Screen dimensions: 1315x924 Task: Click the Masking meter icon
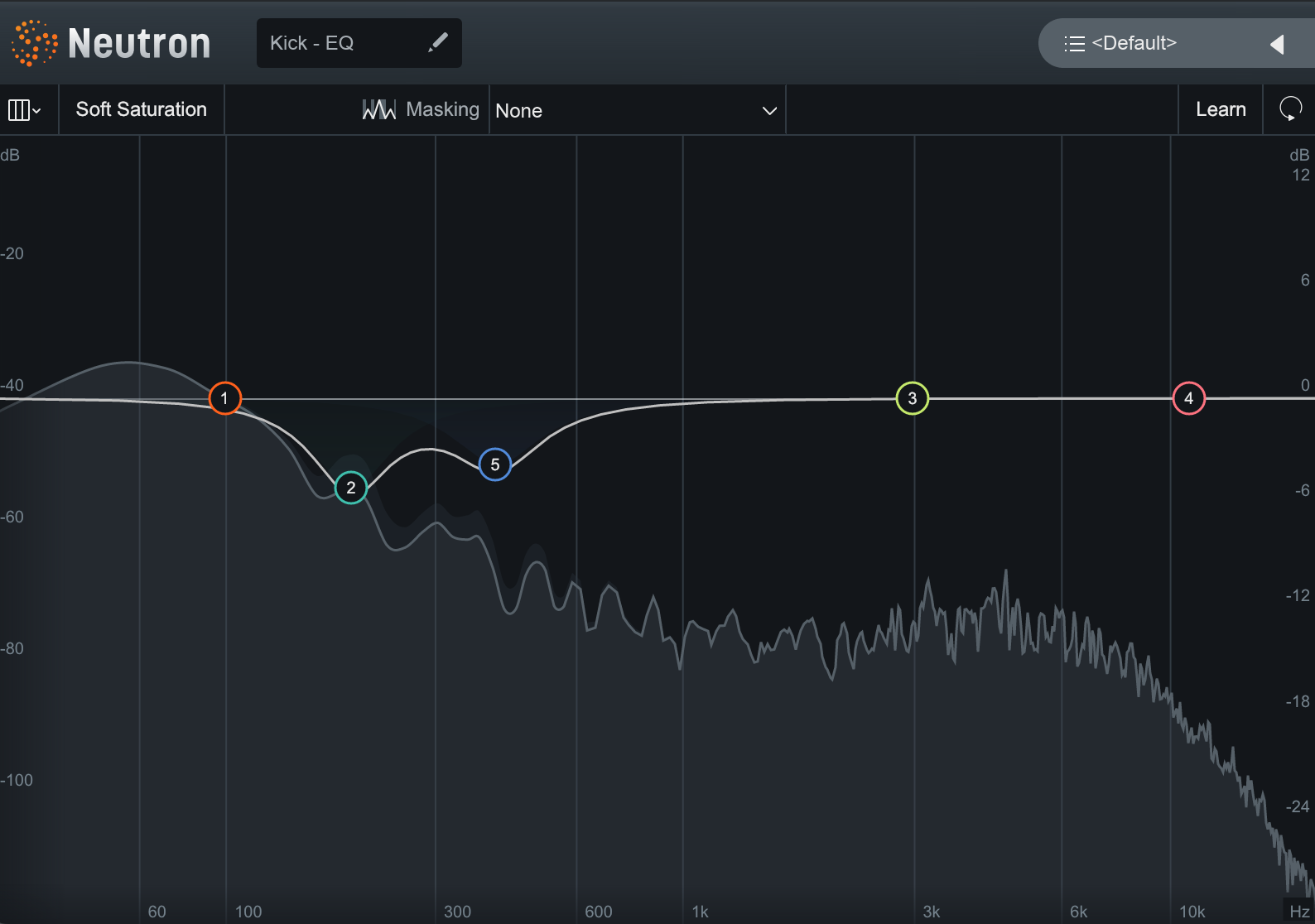point(378,109)
